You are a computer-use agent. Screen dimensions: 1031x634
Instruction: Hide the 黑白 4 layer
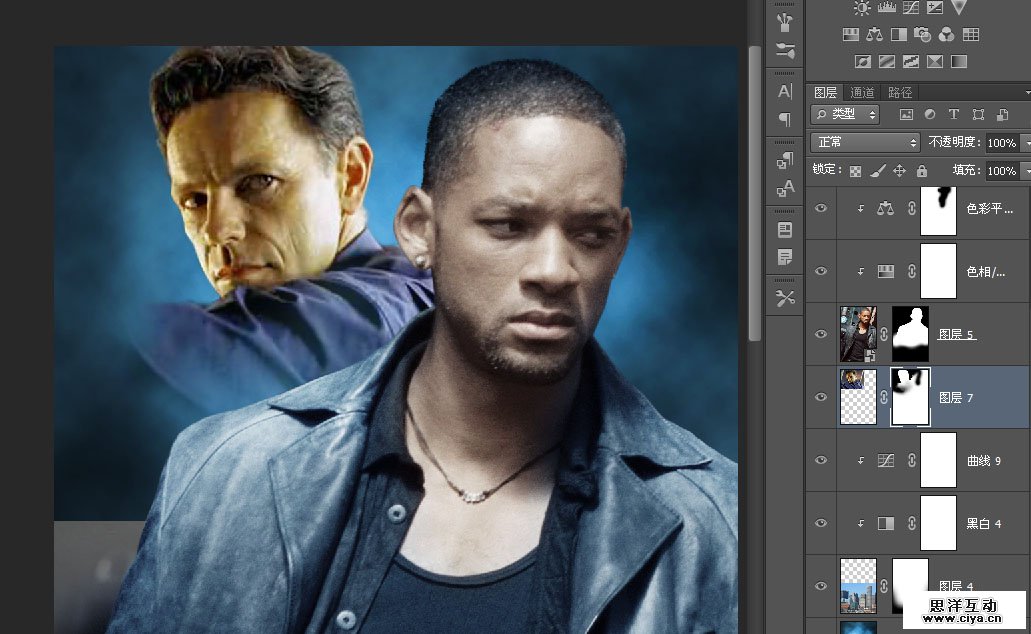click(x=821, y=524)
